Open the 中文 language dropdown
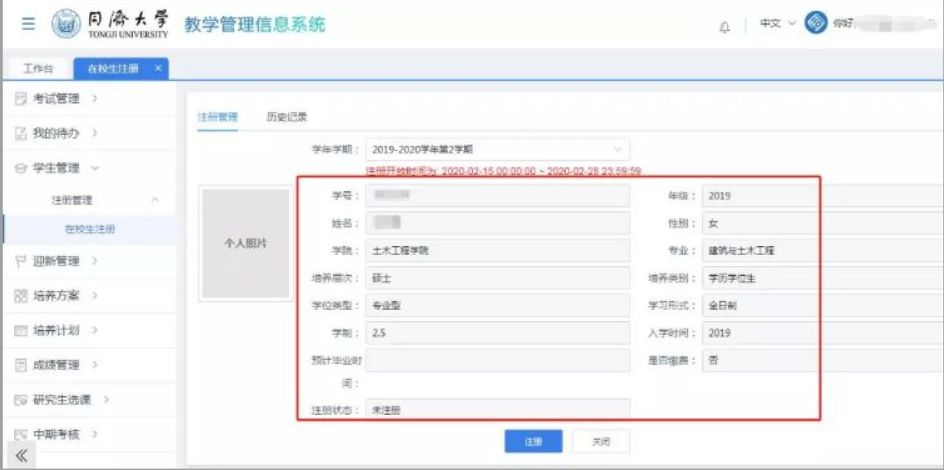Viewport: 944px width, 470px height. [x=777, y=23]
